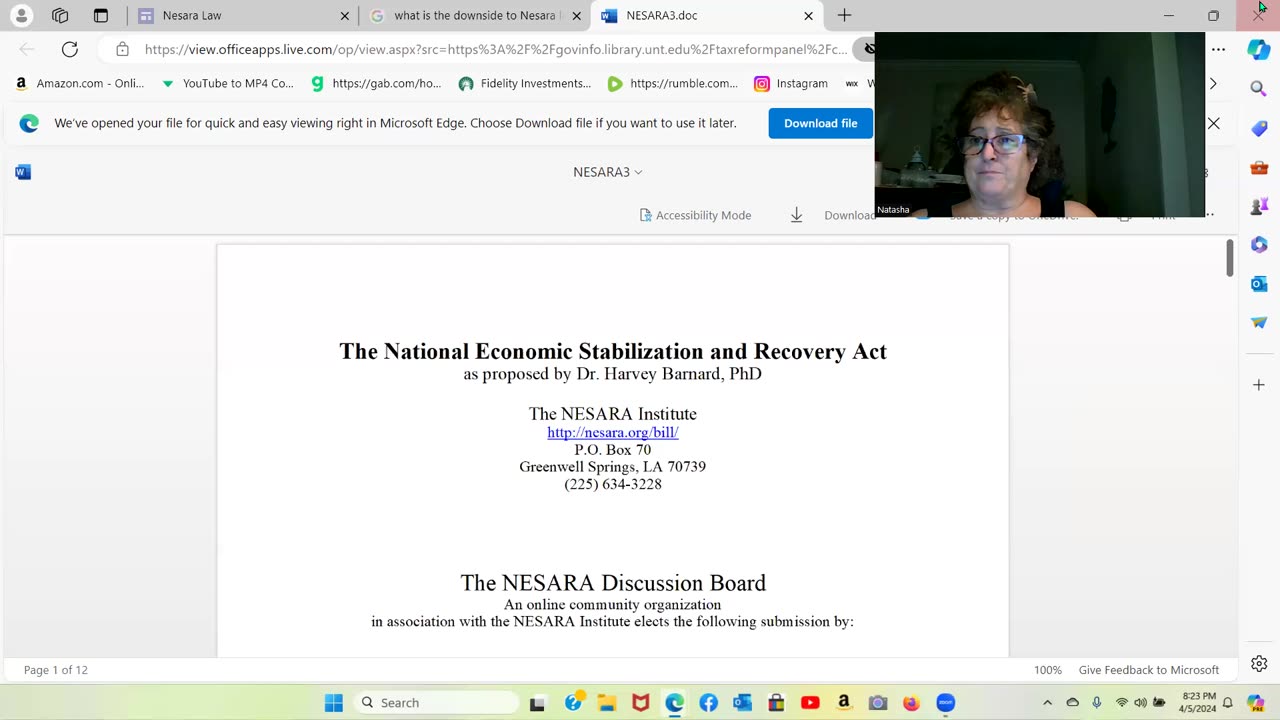Open Copilot in Edge sidebar
1280x720 pixels.
pos(1259,50)
